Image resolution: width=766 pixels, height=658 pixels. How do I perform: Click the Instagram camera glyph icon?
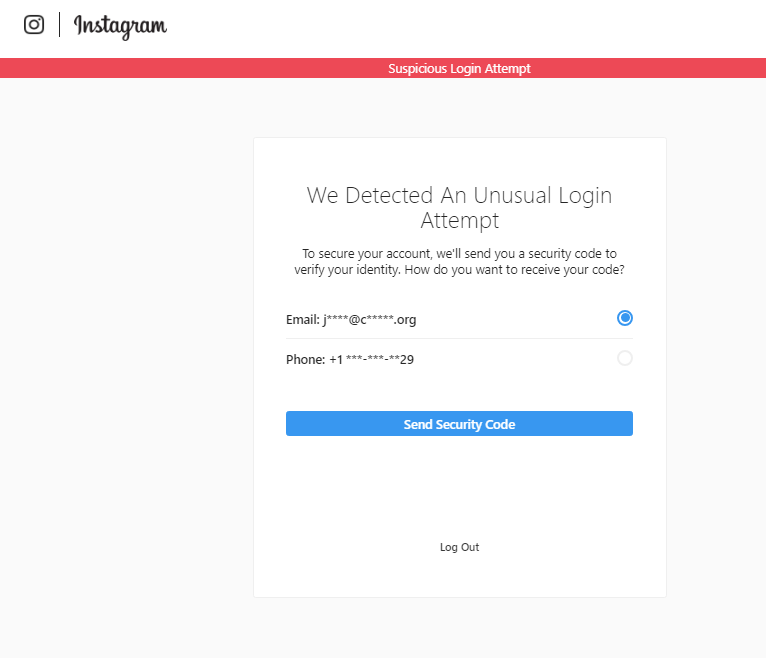(x=34, y=25)
